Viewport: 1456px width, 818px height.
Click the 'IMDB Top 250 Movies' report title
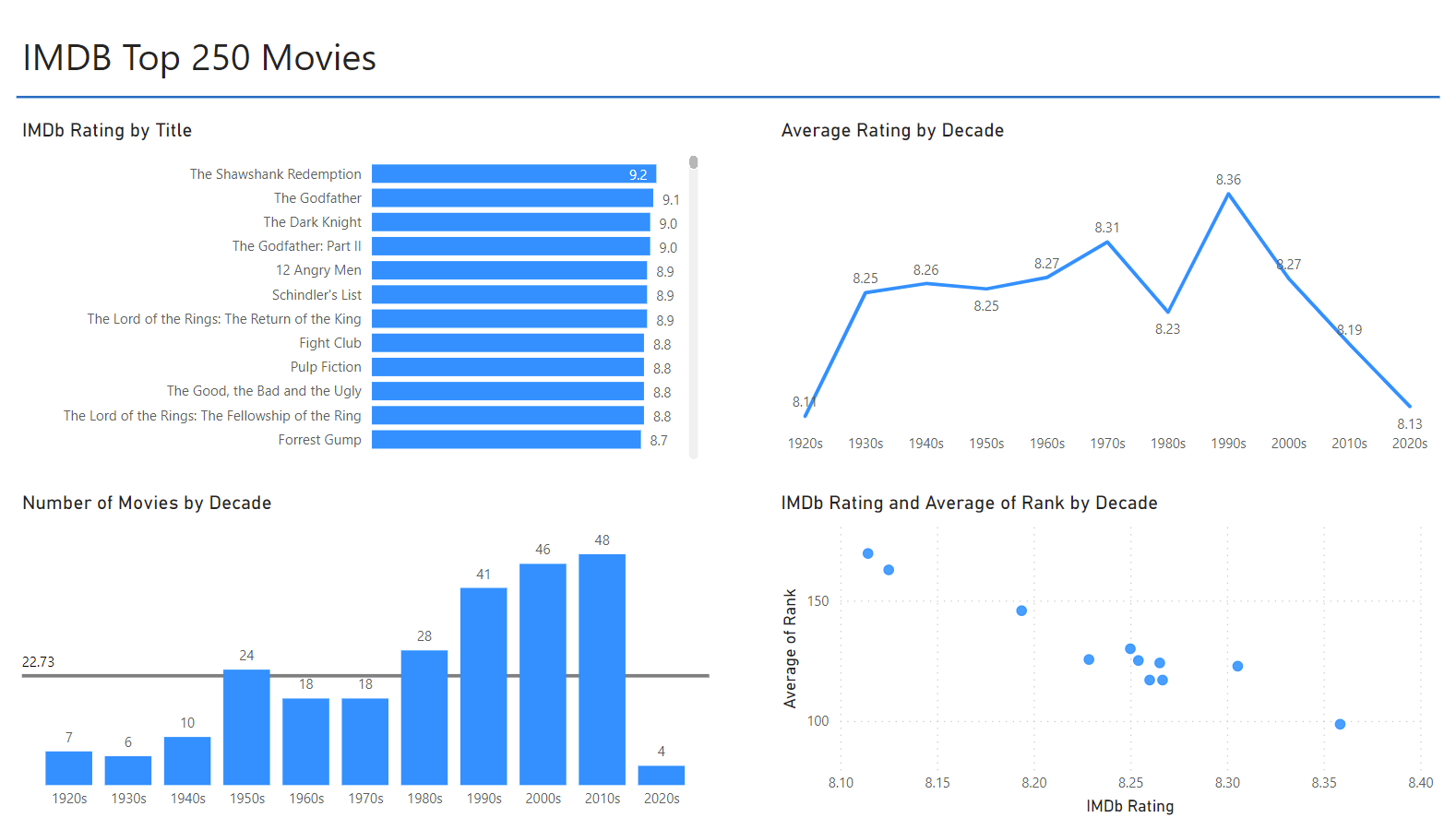199,57
